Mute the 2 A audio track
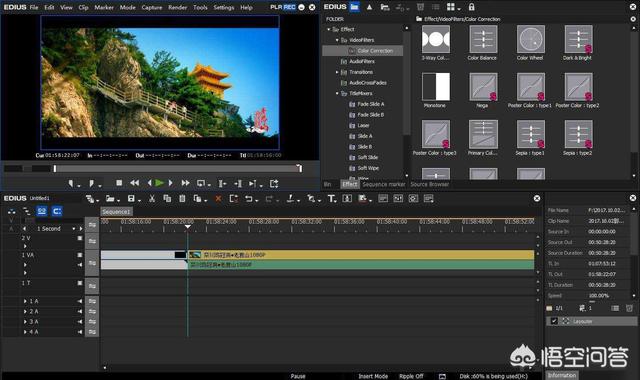This screenshot has height=380, width=640. coord(80,311)
